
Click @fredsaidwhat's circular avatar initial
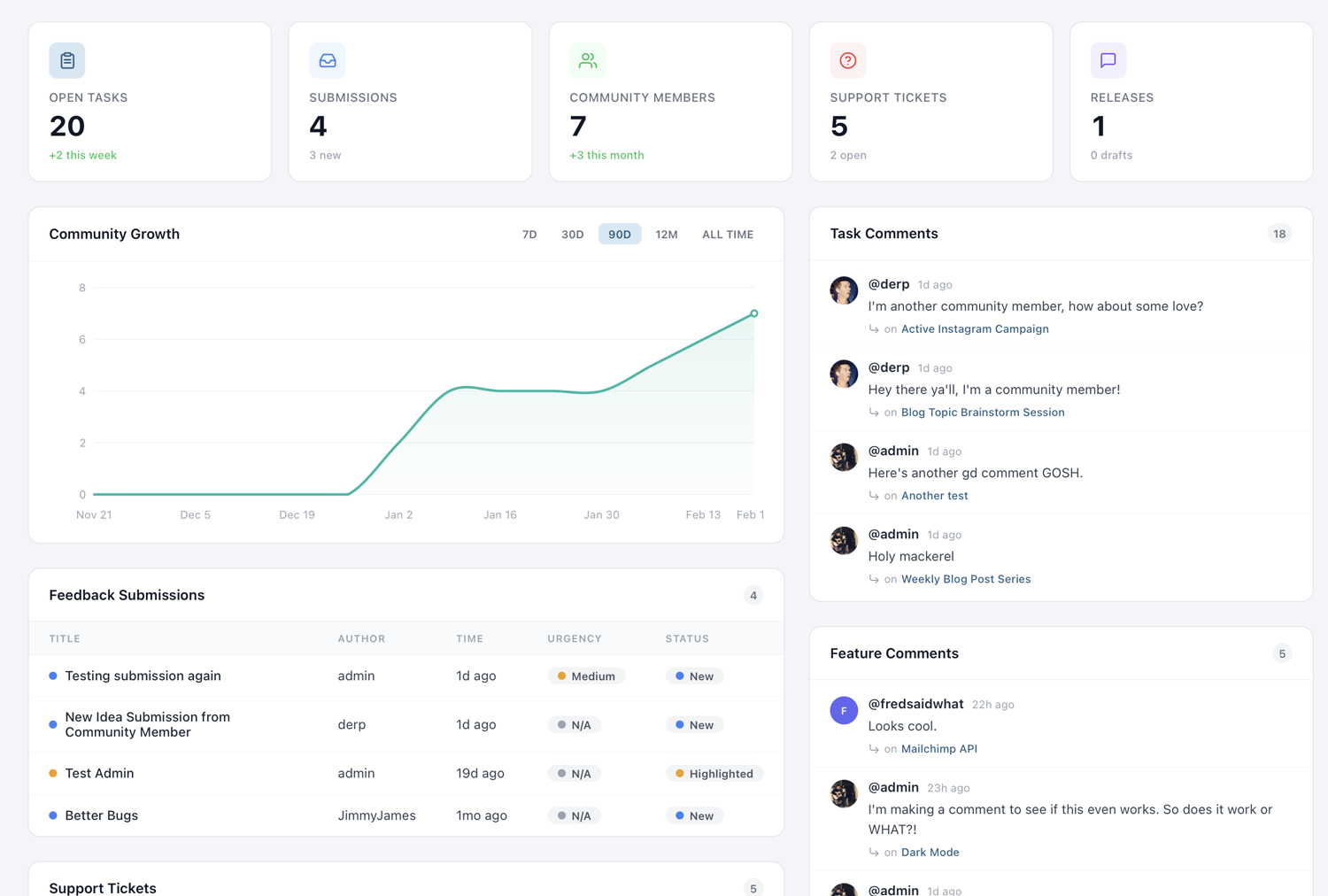click(844, 710)
